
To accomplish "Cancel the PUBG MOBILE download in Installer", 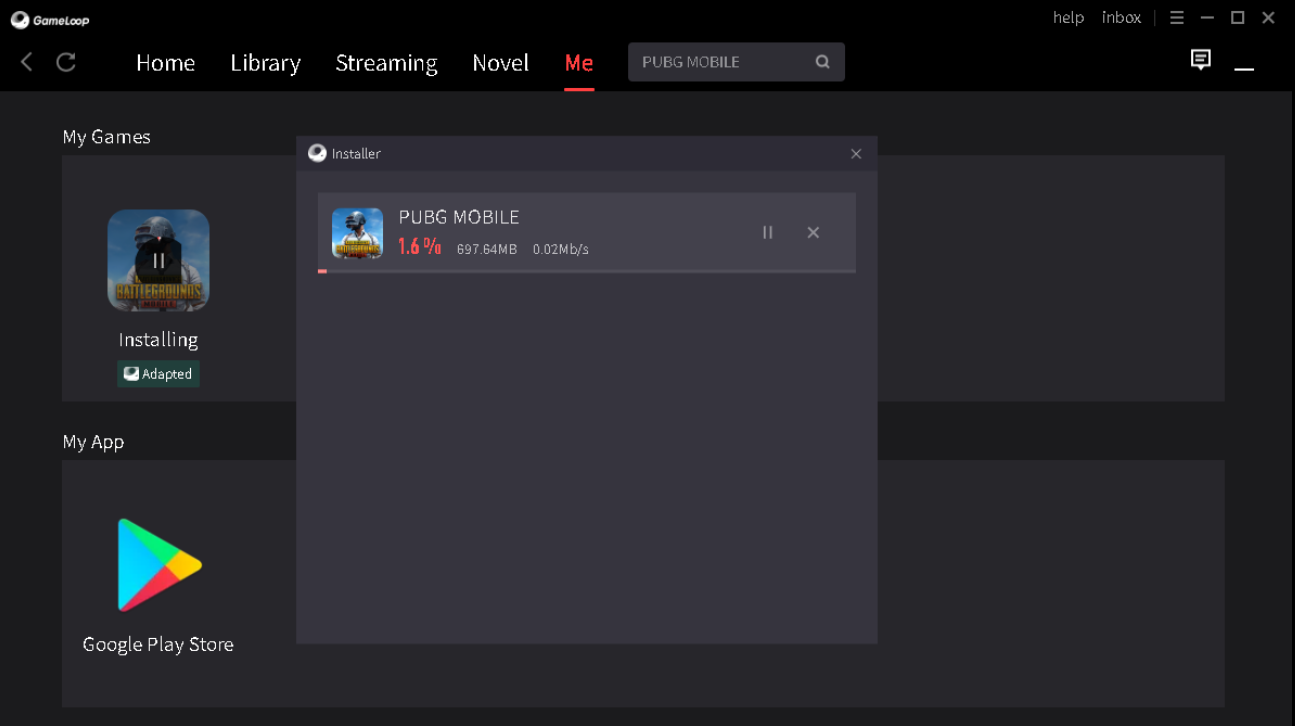I will point(813,233).
